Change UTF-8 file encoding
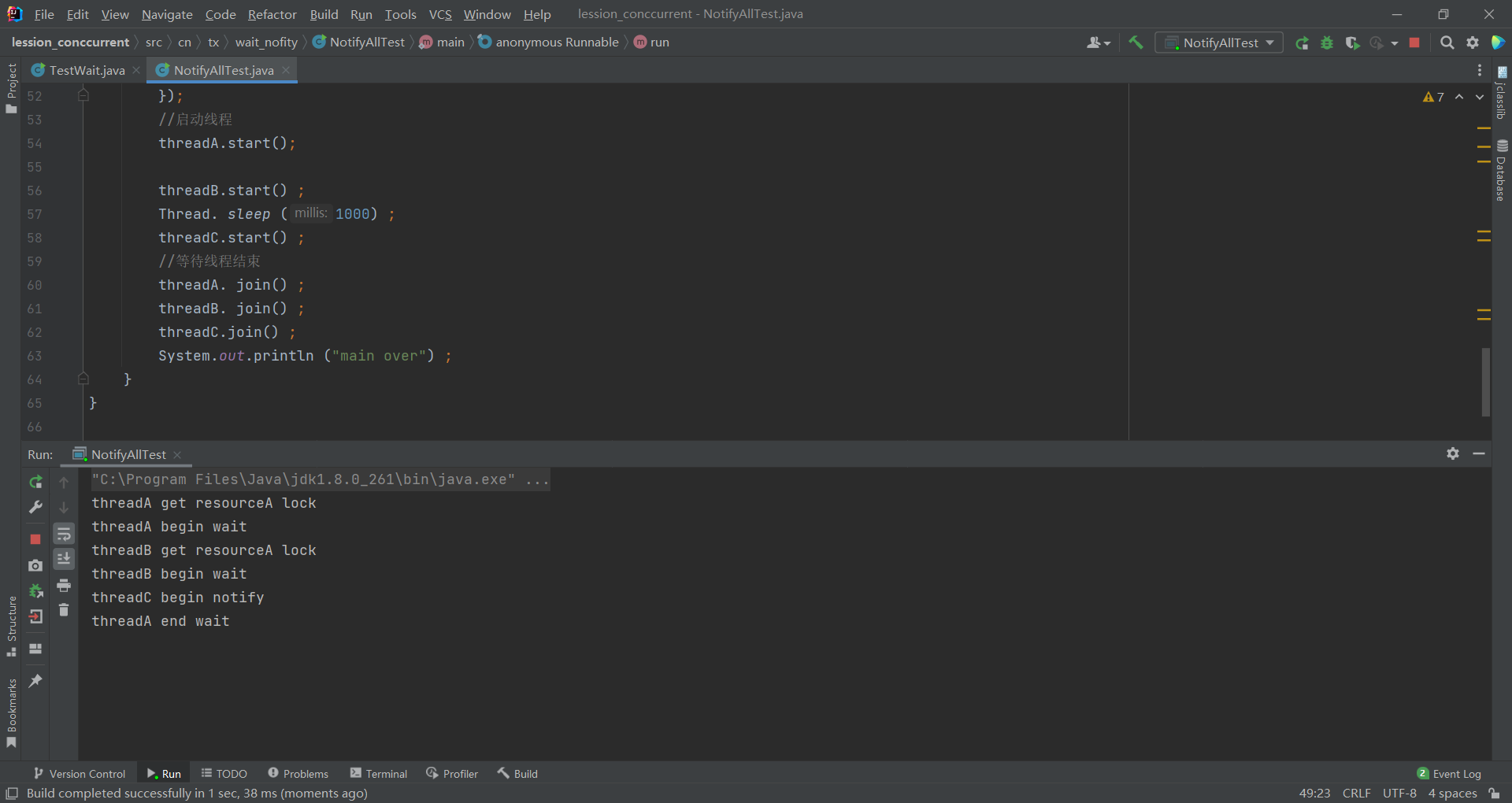The width and height of the screenshot is (1512, 803). (1399, 794)
